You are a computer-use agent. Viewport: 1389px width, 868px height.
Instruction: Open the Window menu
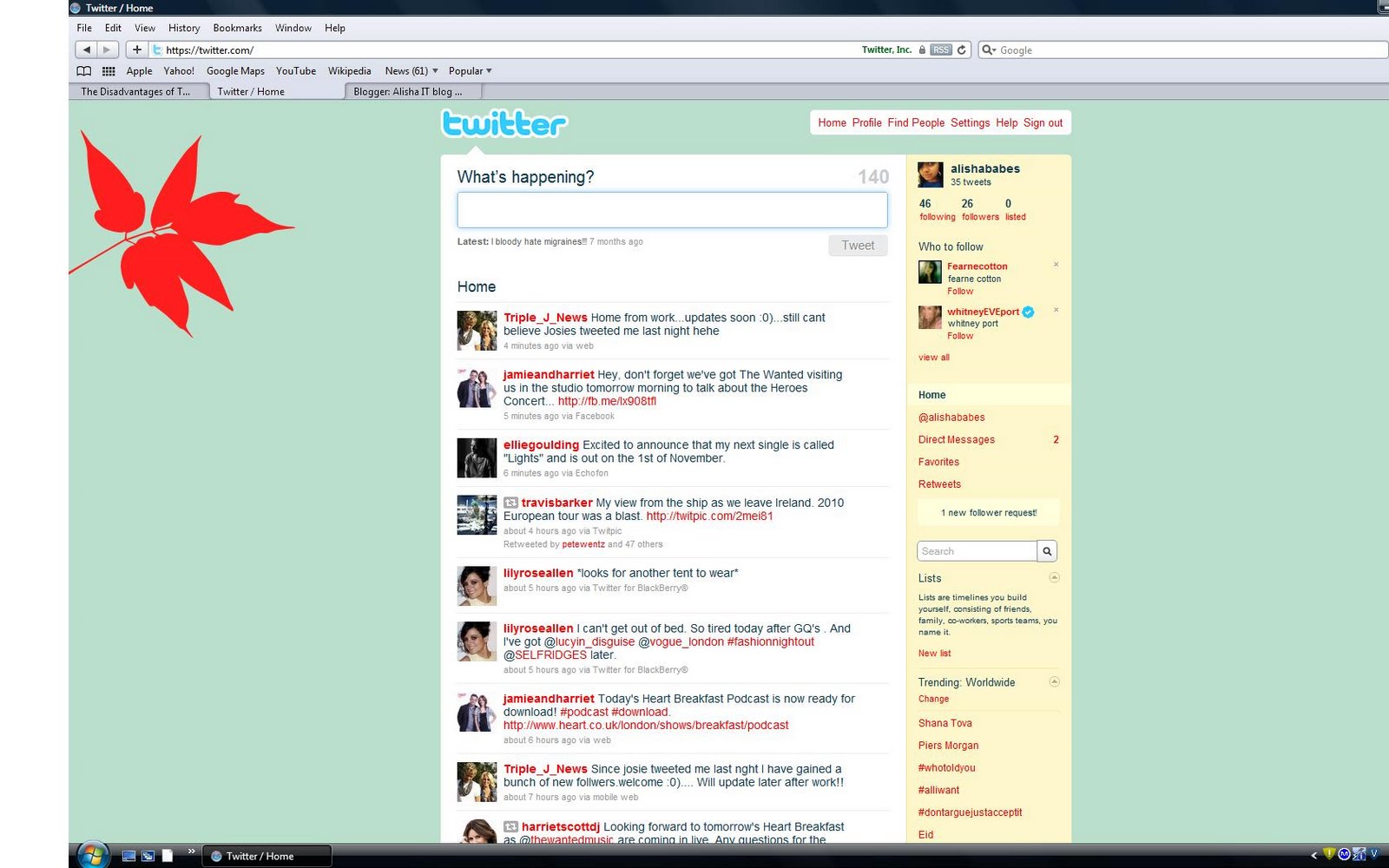(x=293, y=28)
